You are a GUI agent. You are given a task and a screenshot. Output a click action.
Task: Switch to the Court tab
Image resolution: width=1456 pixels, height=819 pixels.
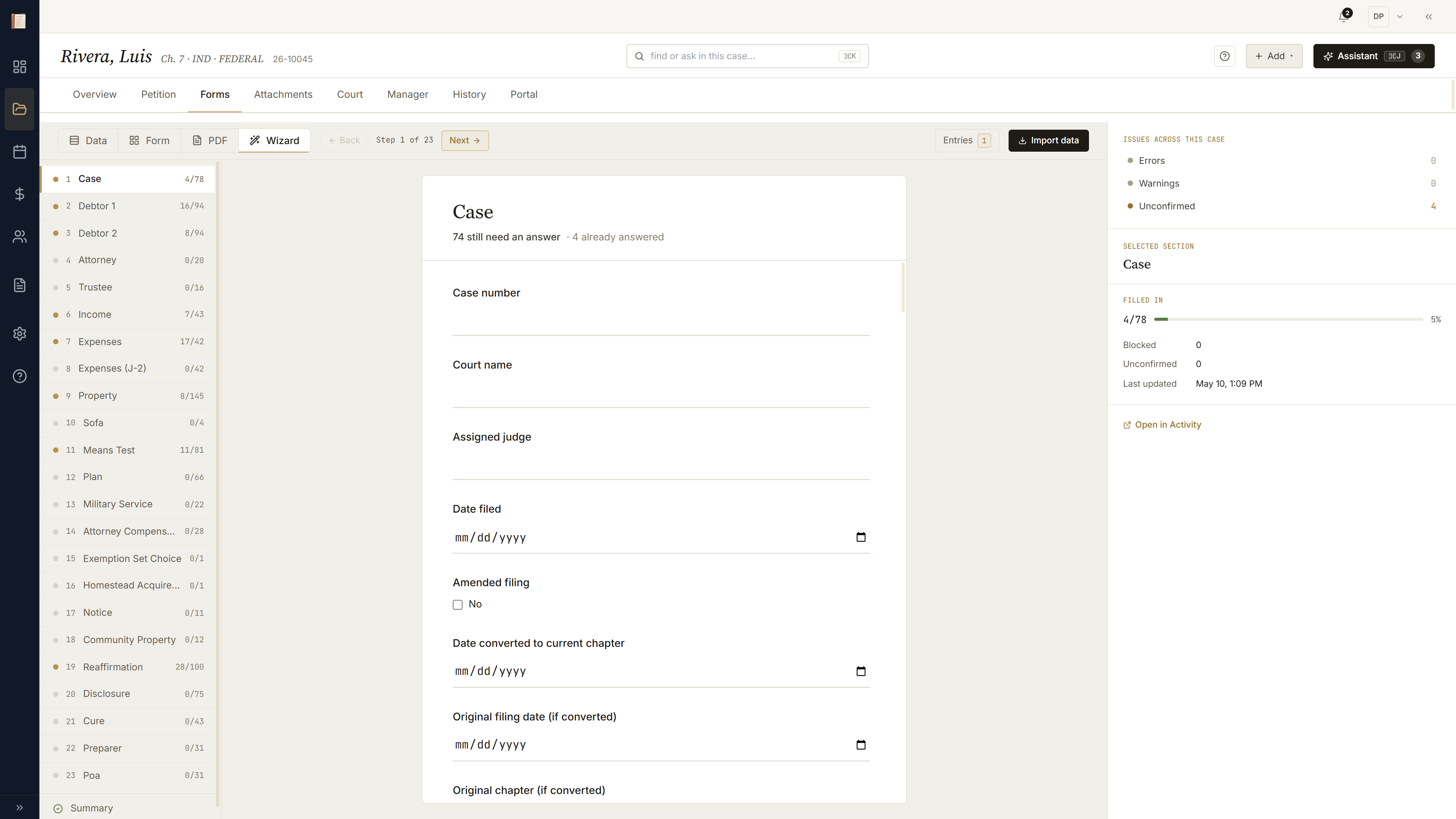350,94
